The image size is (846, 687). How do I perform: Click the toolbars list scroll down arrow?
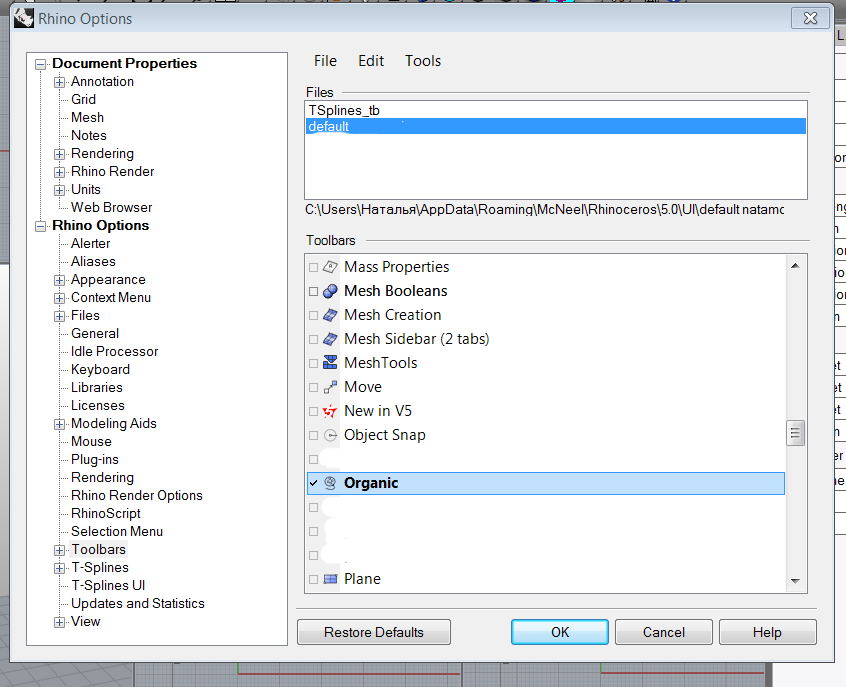(795, 581)
